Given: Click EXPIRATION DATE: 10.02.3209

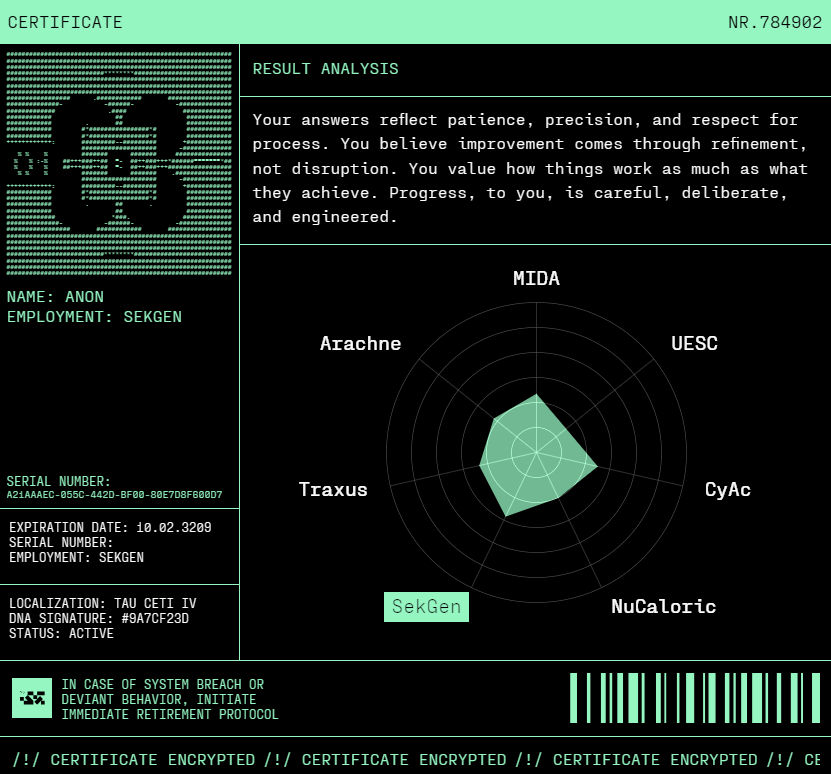Looking at the screenshot, I should [110, 527].
